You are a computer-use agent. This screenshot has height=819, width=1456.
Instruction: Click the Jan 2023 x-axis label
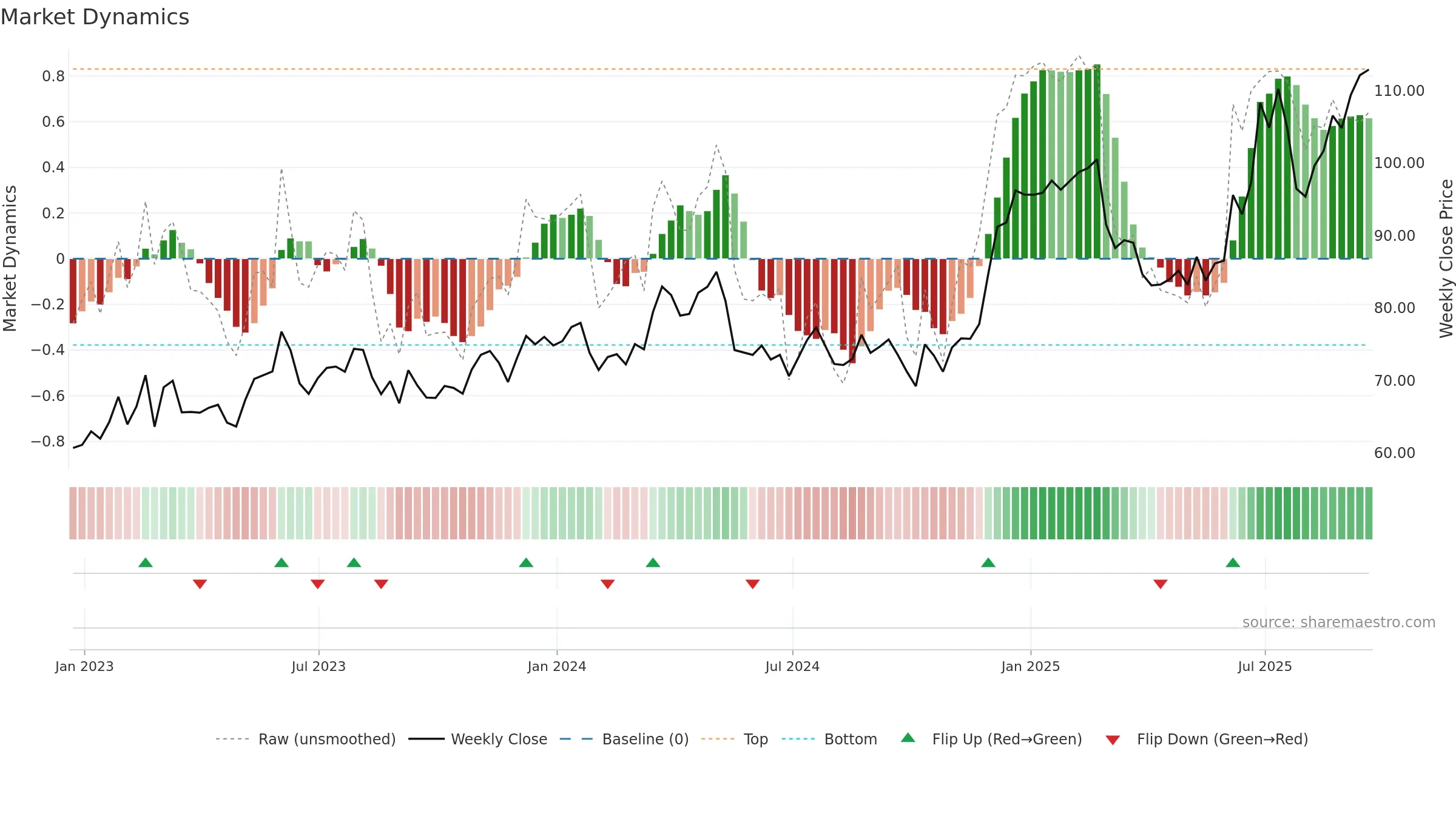tap(84, 666)
